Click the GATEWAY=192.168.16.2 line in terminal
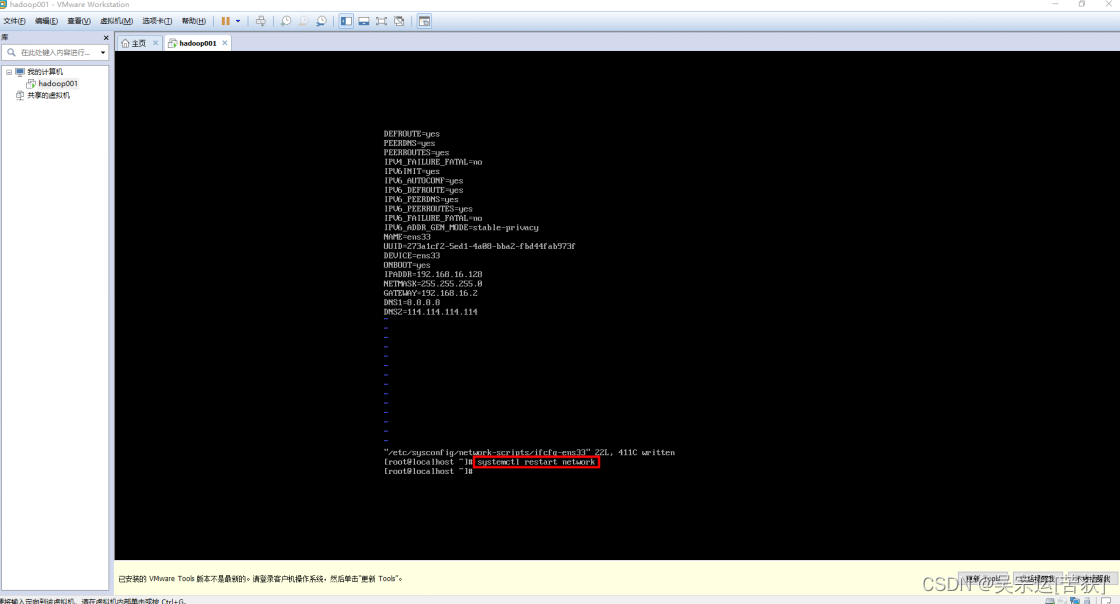Image resolution: width=1120 pixels, height=604 pixels. click(431, 293)
